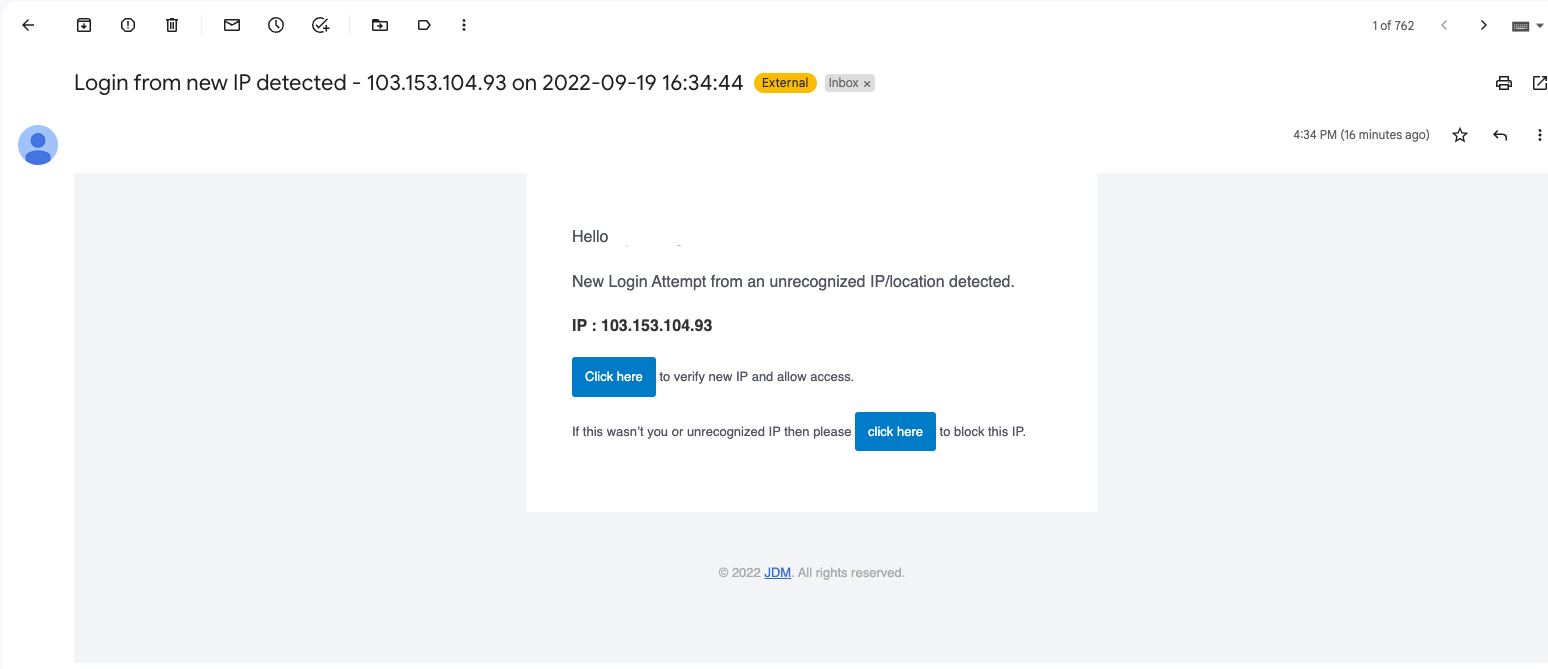Reply to this message
Image resolution: width=1548 pixels, height=669 pixels.
pyautogui.click(x=1500, y=135)
